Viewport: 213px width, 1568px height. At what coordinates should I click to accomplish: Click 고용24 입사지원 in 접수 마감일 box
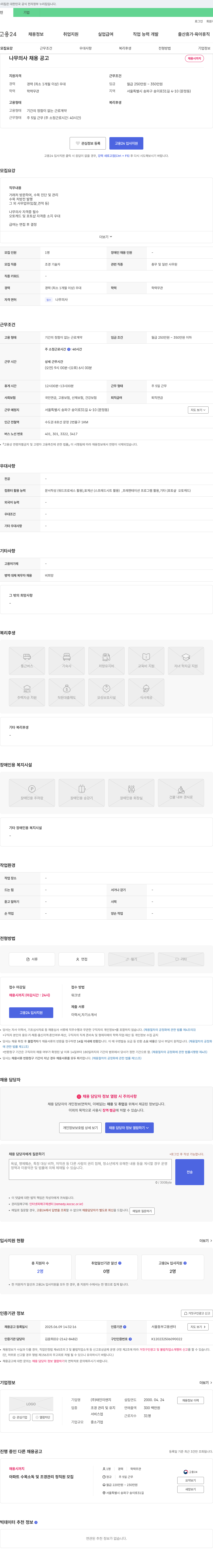pos(31,1013)
